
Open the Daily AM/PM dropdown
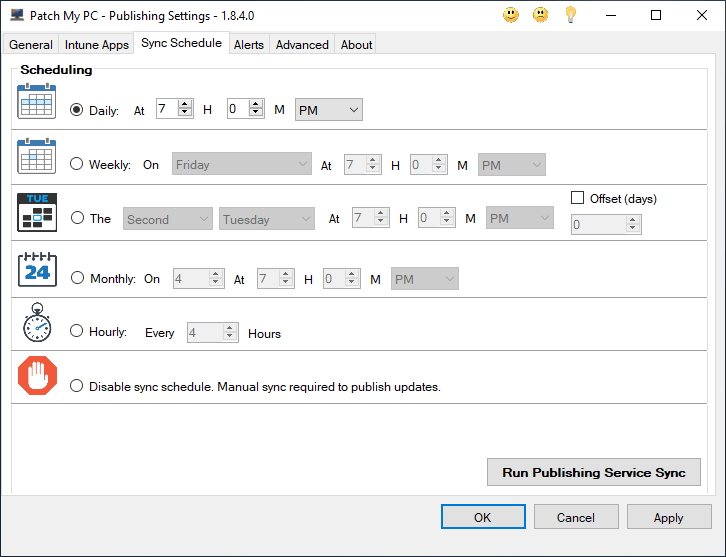coord(329,110)
